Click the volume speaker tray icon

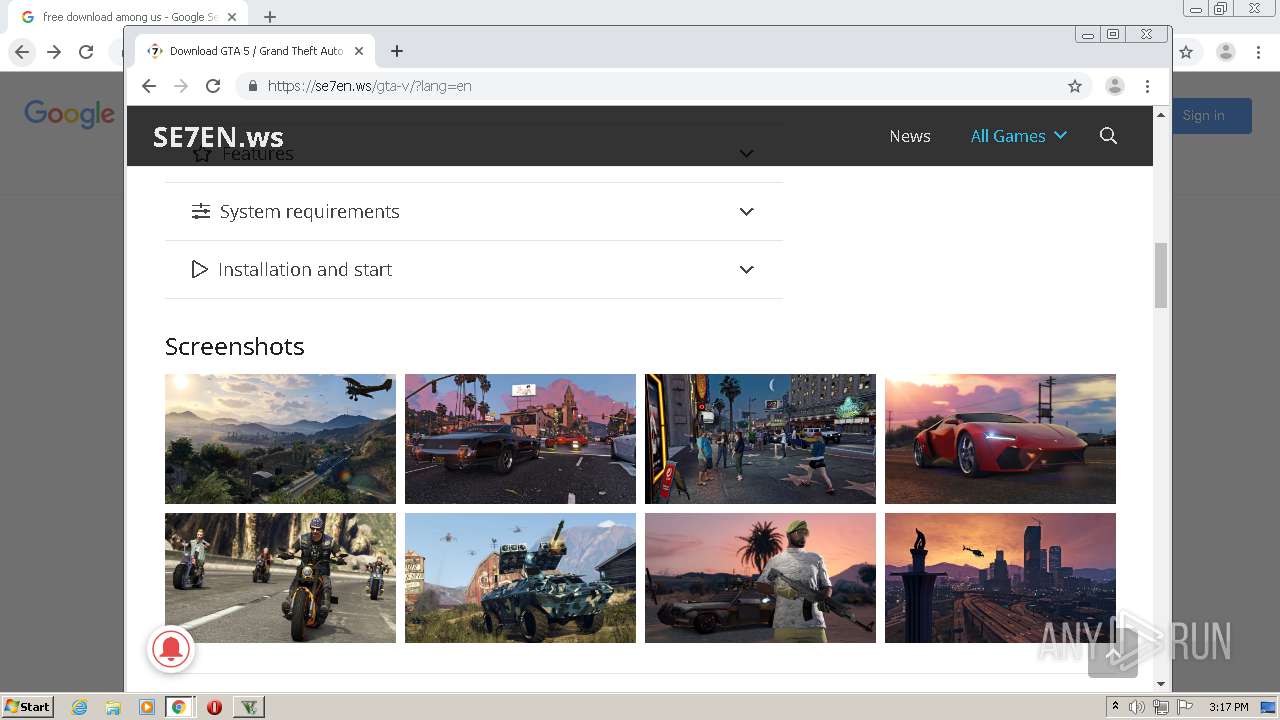tap(1137, 707)
